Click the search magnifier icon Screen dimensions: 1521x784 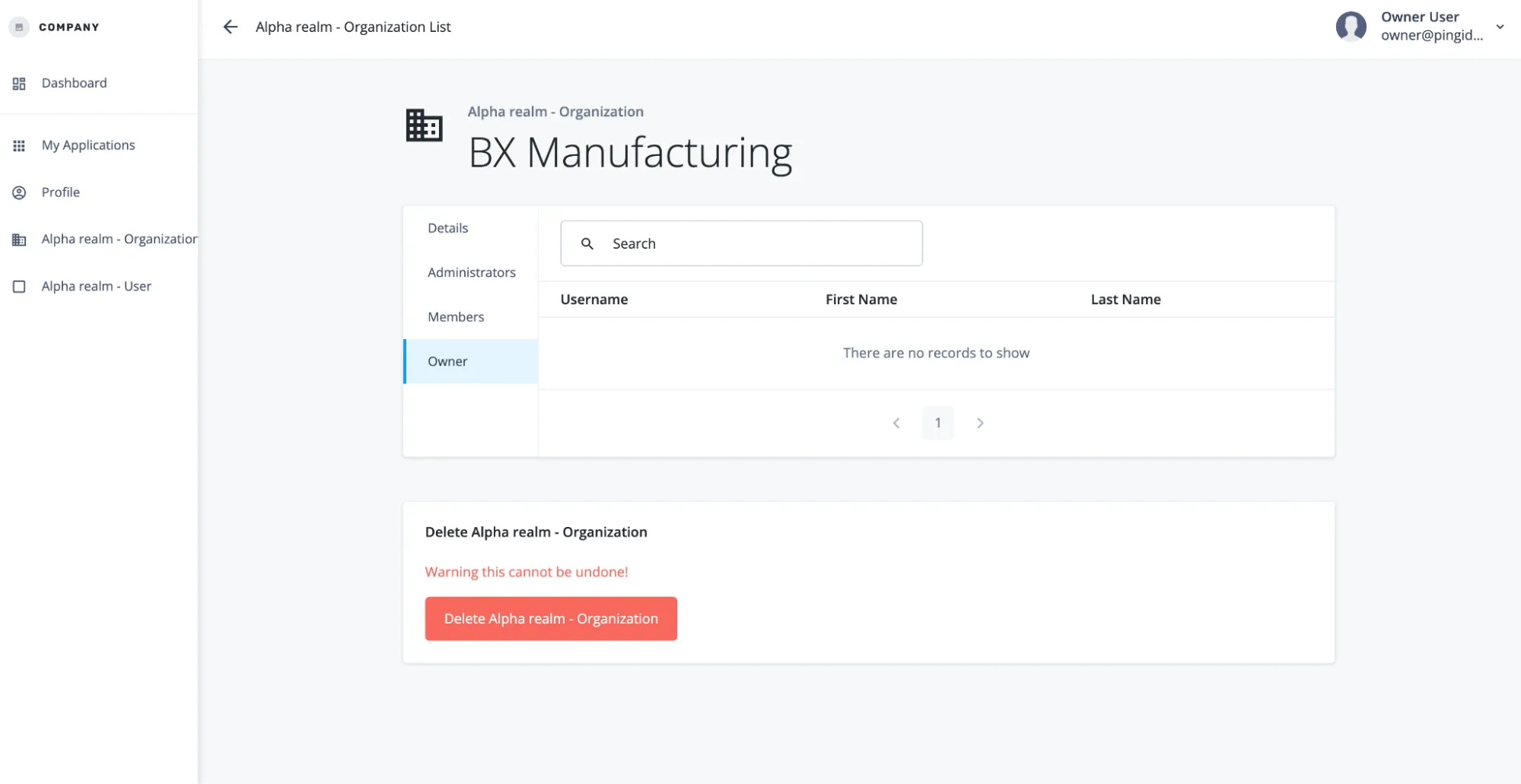point(587,243)
